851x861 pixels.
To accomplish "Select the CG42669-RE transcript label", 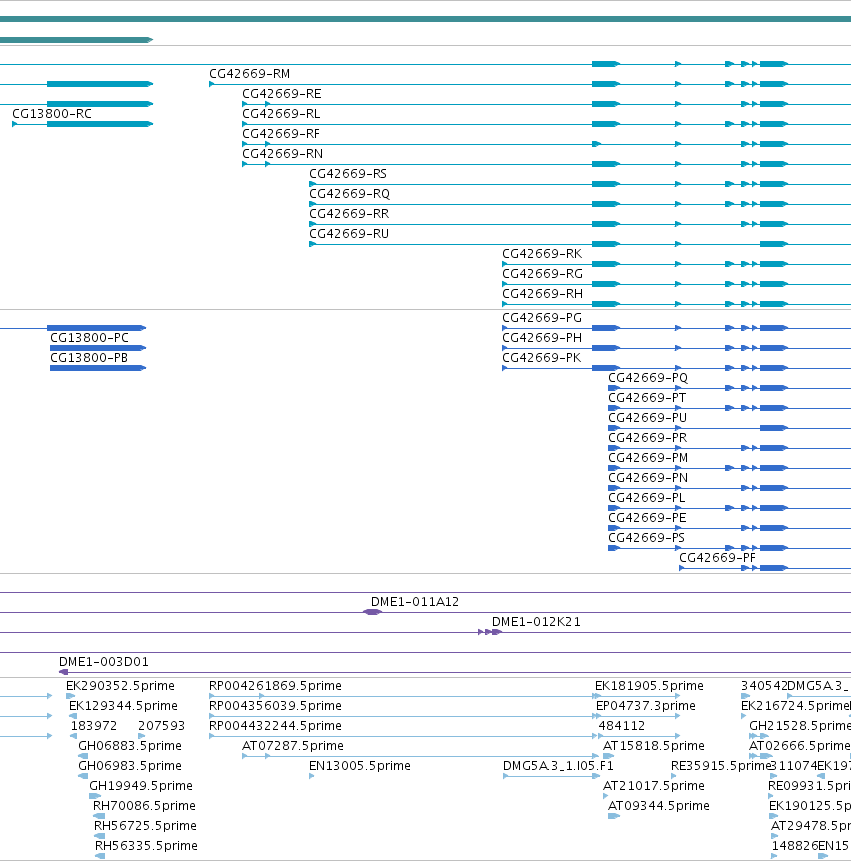I will tap(282, 94).
